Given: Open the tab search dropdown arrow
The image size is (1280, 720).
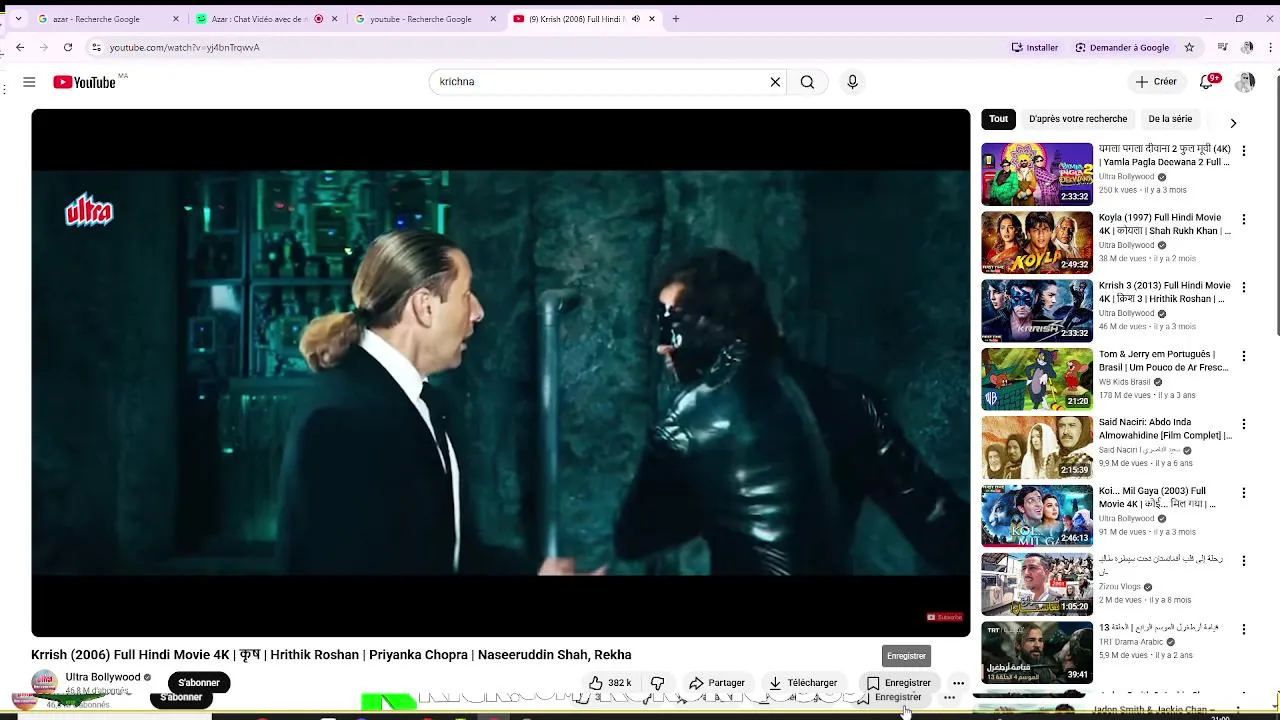Looking at the screenshot, I should click(18, 19).
